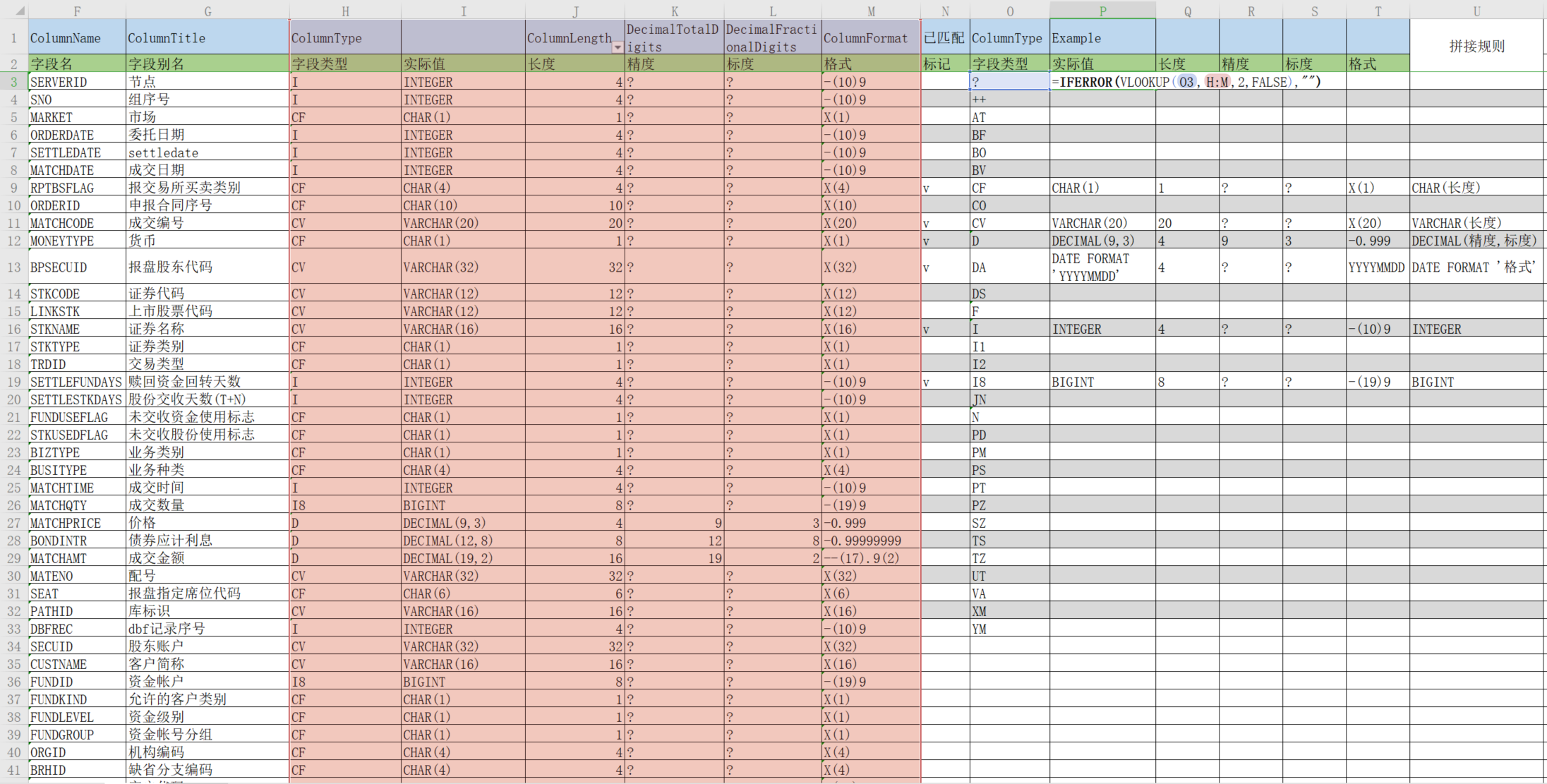This screenshot has height=784, width=1547.
Task: Select row 13 header
Action: click(x=14, y=267)
